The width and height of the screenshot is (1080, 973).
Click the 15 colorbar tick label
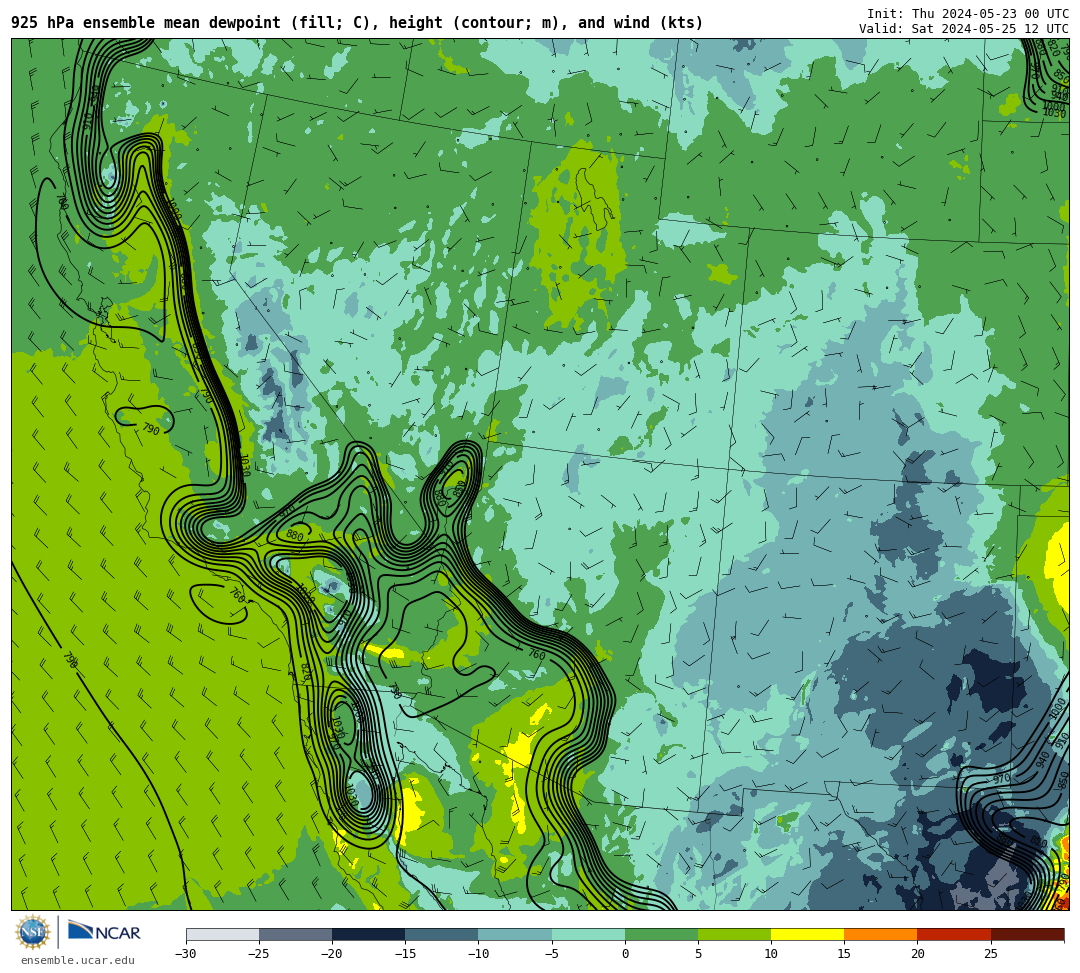(x=844, y=954)
